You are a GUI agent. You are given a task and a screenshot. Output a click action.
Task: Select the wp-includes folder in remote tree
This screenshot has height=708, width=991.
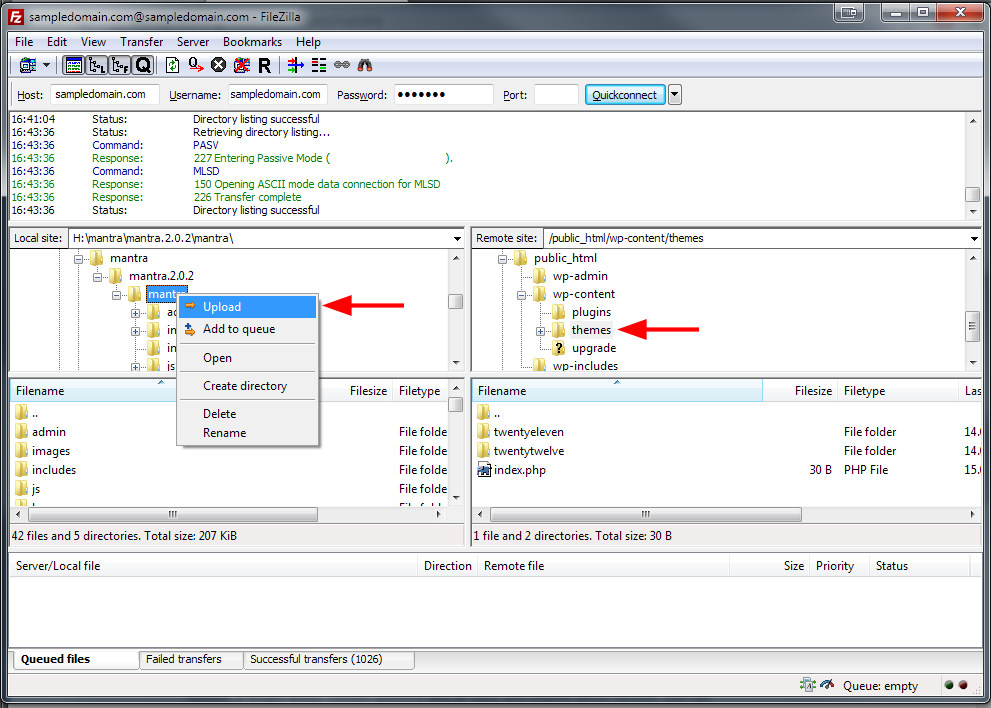[x=586, y=365]
